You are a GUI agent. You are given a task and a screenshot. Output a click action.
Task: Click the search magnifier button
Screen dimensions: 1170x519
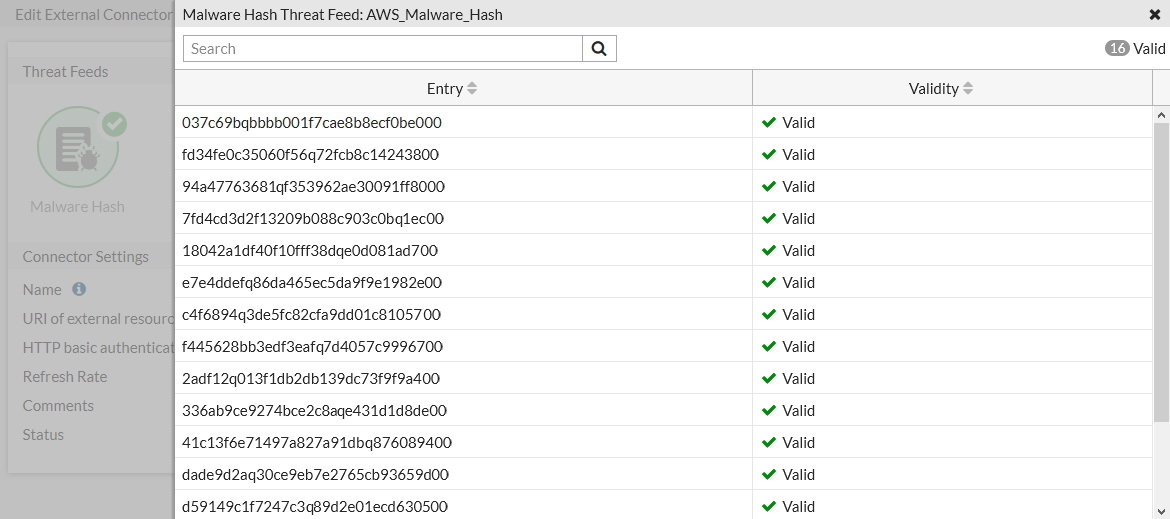599,49
